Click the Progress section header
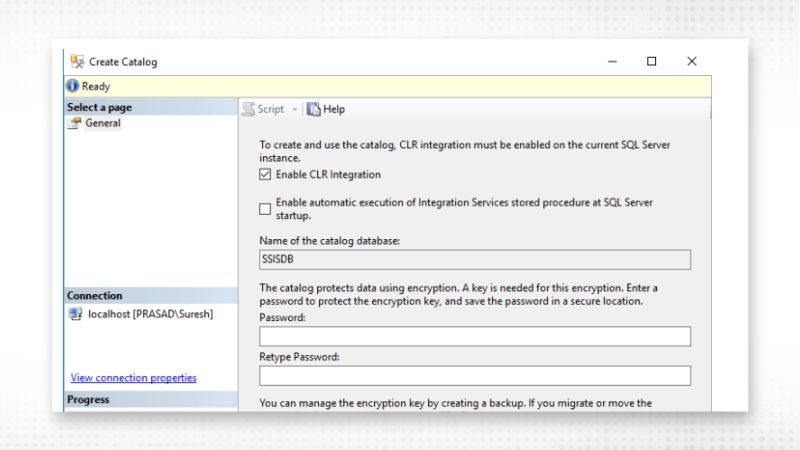Image resolution: width=800 pixels, height=450 pixels. (x=151, y=399)
